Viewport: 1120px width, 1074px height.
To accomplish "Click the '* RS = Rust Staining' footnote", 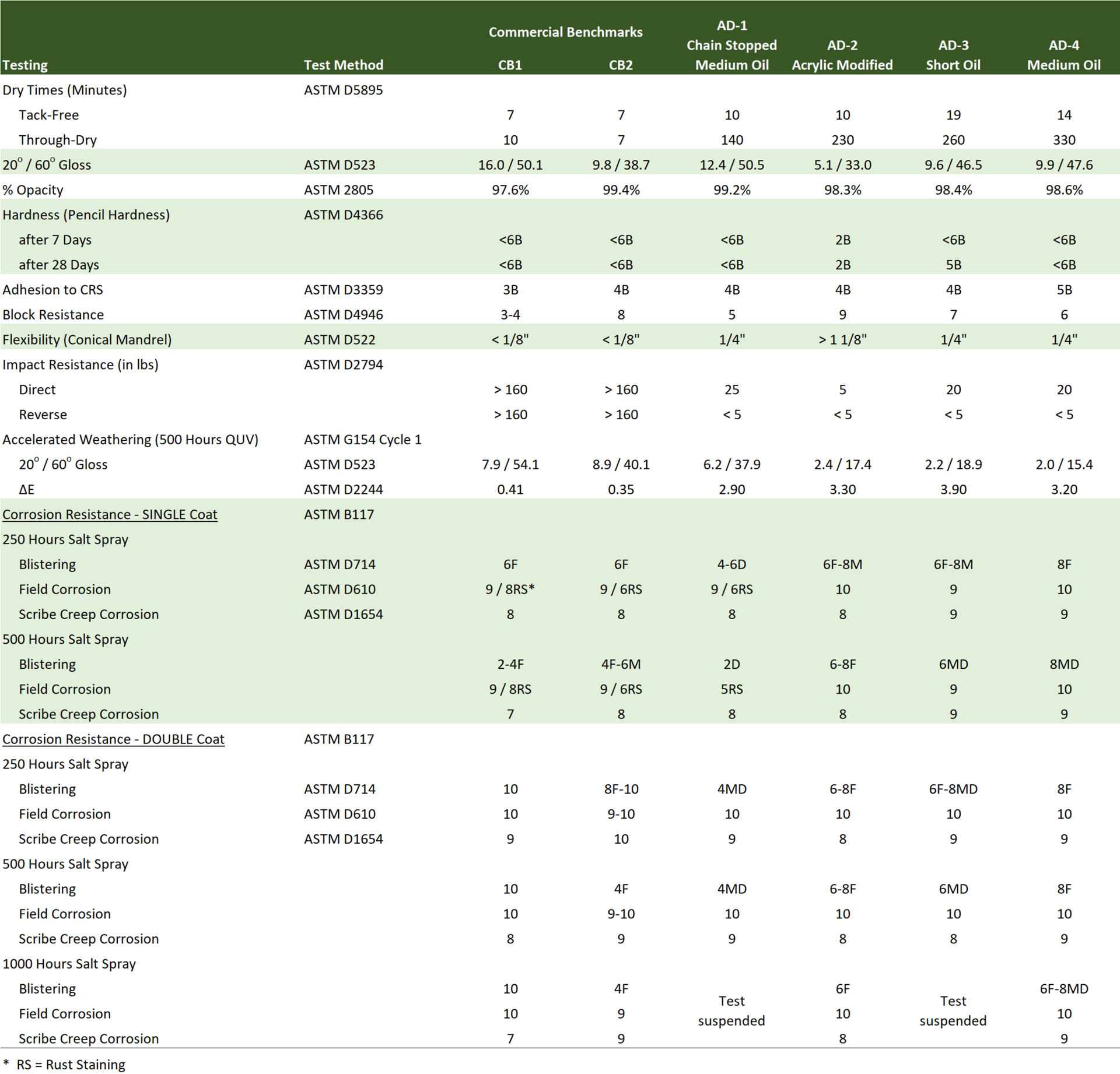I will coord(64,1065).
